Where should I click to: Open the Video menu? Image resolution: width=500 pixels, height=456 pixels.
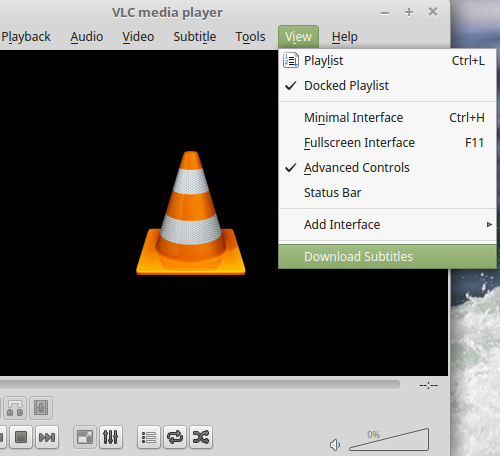[138, 37]
